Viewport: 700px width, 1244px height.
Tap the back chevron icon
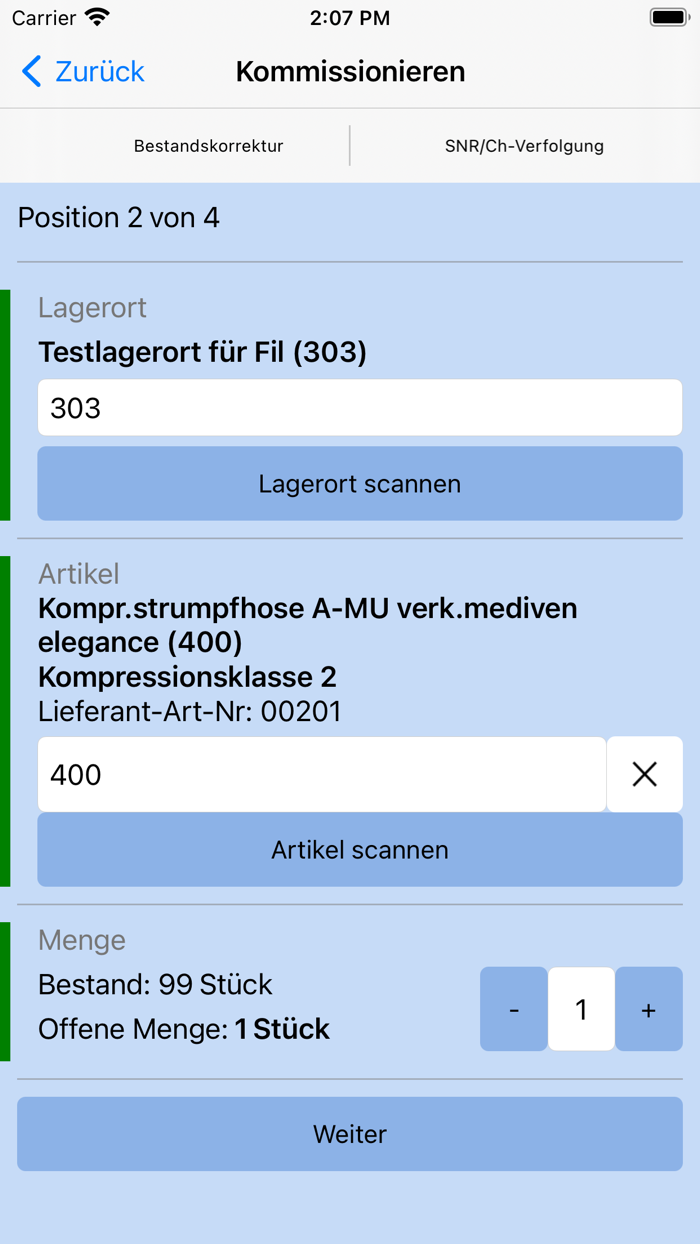coord(29,71)
